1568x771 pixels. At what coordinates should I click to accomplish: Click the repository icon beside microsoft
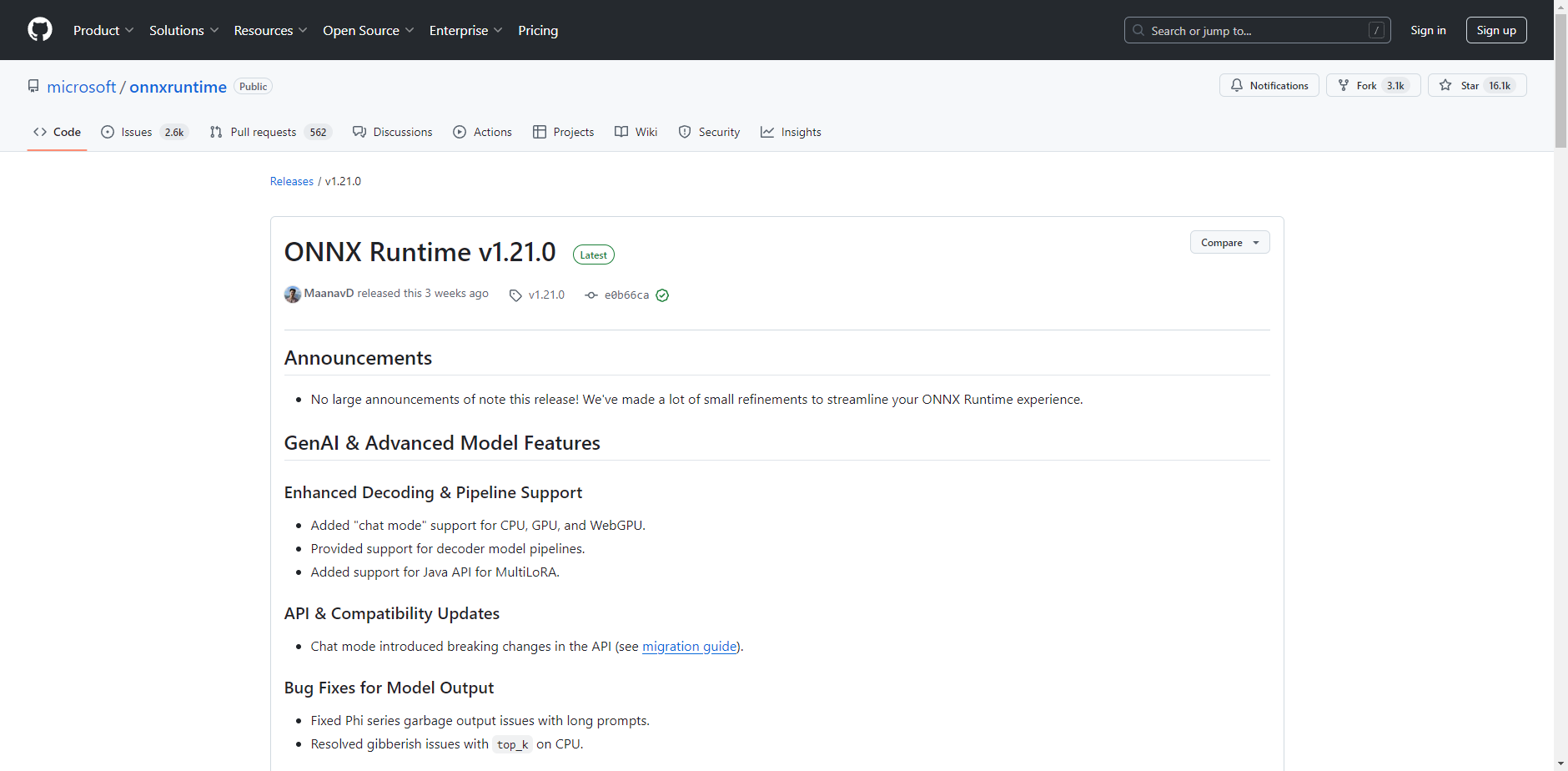(x=33, y=86)
